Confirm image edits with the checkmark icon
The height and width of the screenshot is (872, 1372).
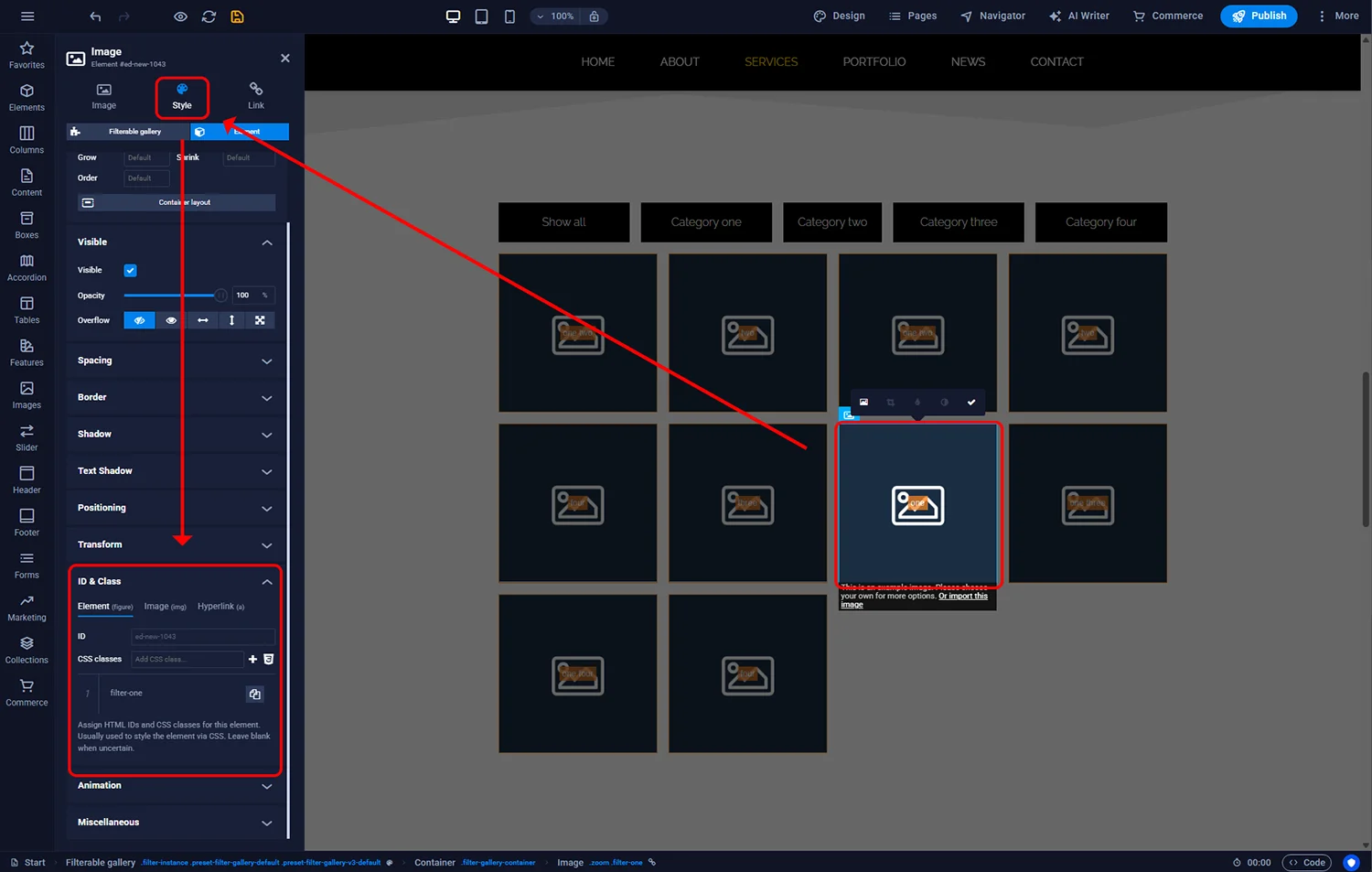tap(971, 402)
